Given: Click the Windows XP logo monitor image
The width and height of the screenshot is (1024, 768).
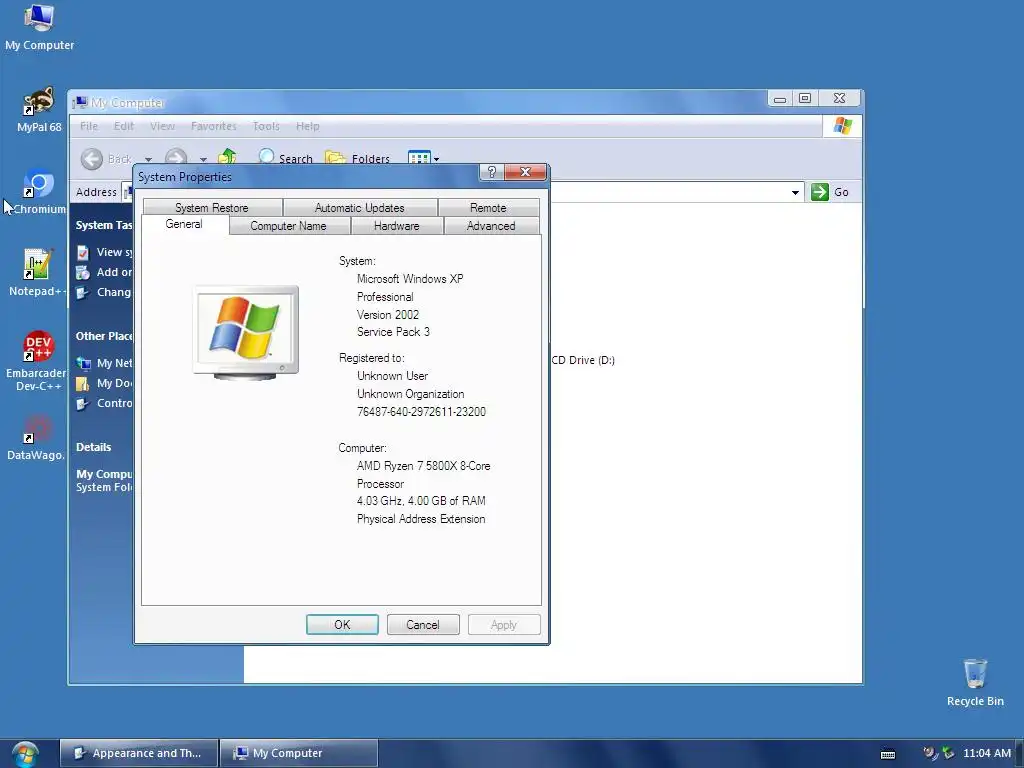Looking at the screenshot, I should (x=246, y=332).
